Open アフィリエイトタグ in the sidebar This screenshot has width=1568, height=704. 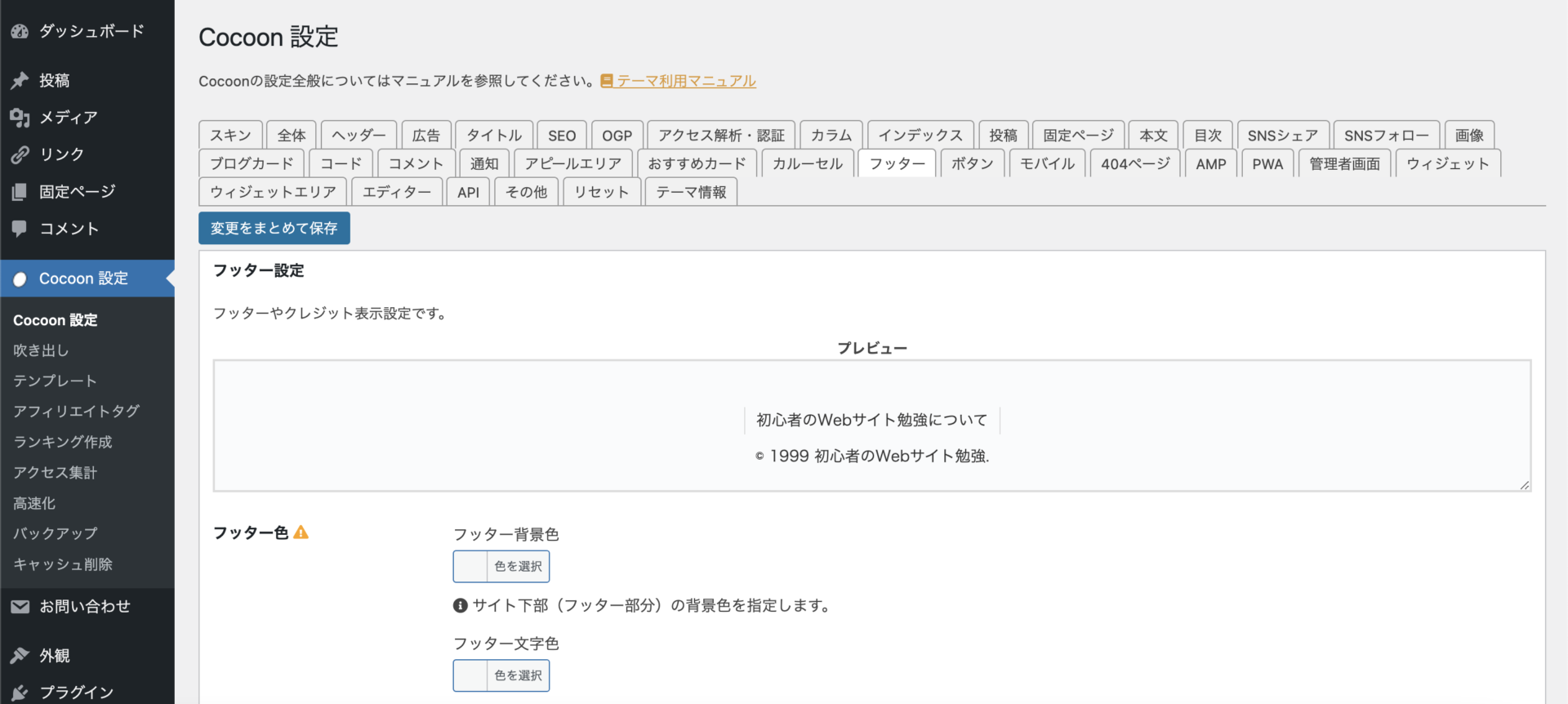(76, 411)
